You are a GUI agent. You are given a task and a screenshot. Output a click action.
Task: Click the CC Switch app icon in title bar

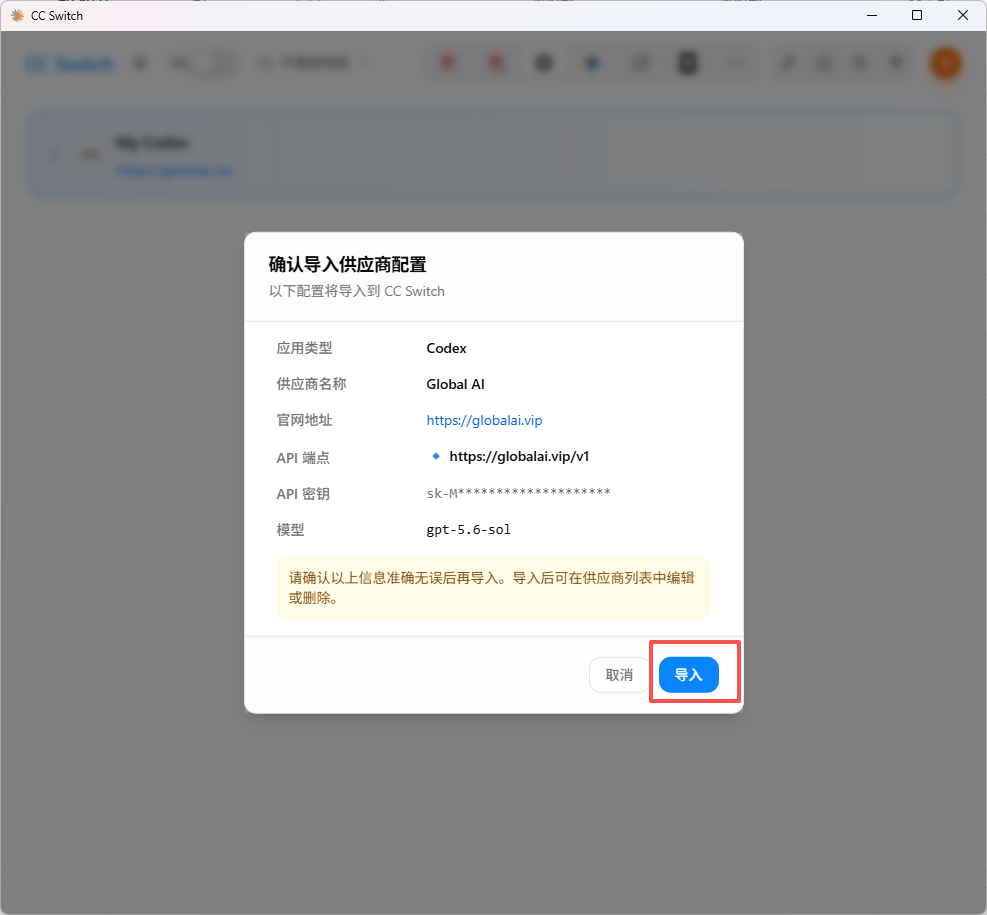(x=17, y=16)
